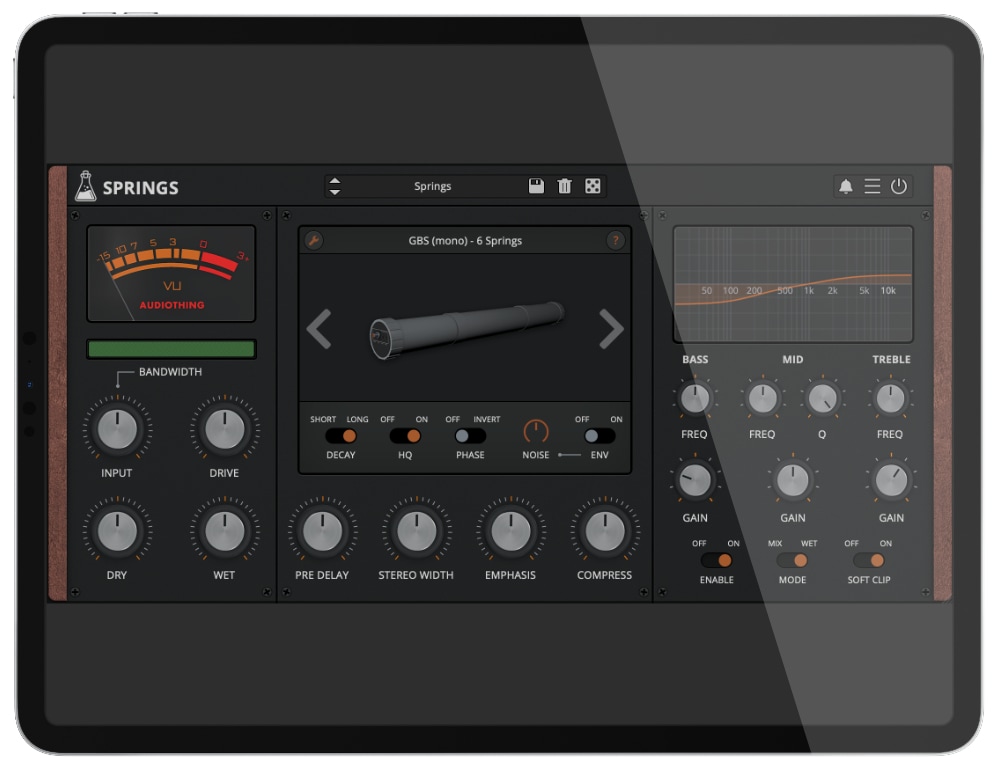
Task: Click the Compress knob
Action: click(x=605, y=531)
